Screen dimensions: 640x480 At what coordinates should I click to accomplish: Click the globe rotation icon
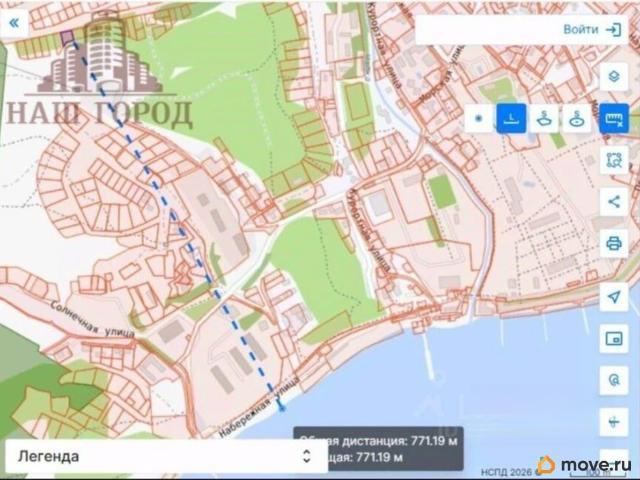click(613, 422)
